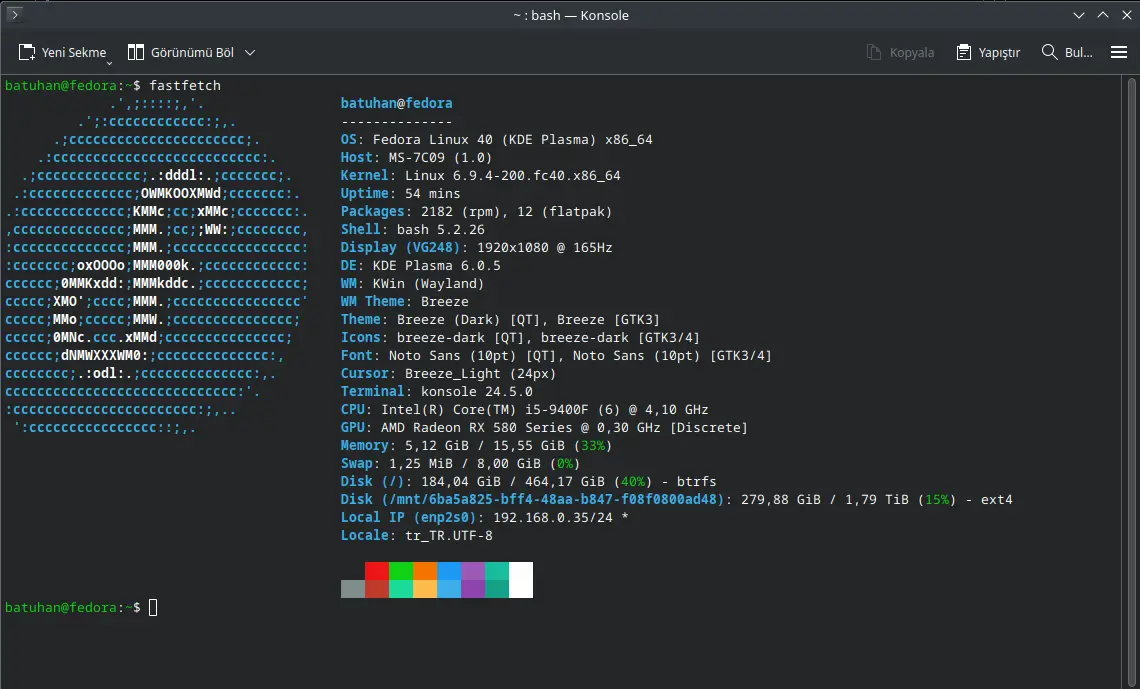Click the Swap usage line
This screenshot has height=689, width=1140.
[460, 464]
